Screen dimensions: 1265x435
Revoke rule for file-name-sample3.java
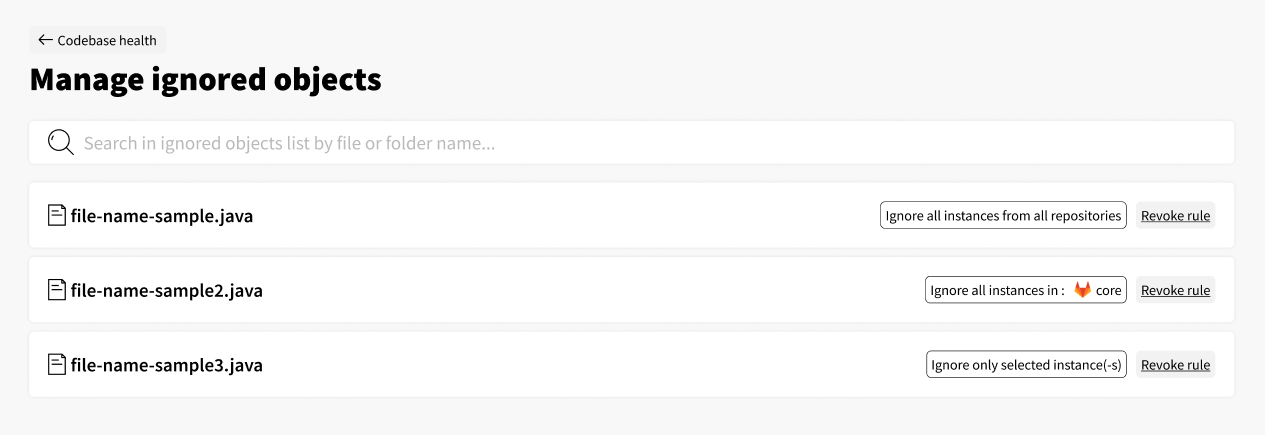coord(1176,365)
